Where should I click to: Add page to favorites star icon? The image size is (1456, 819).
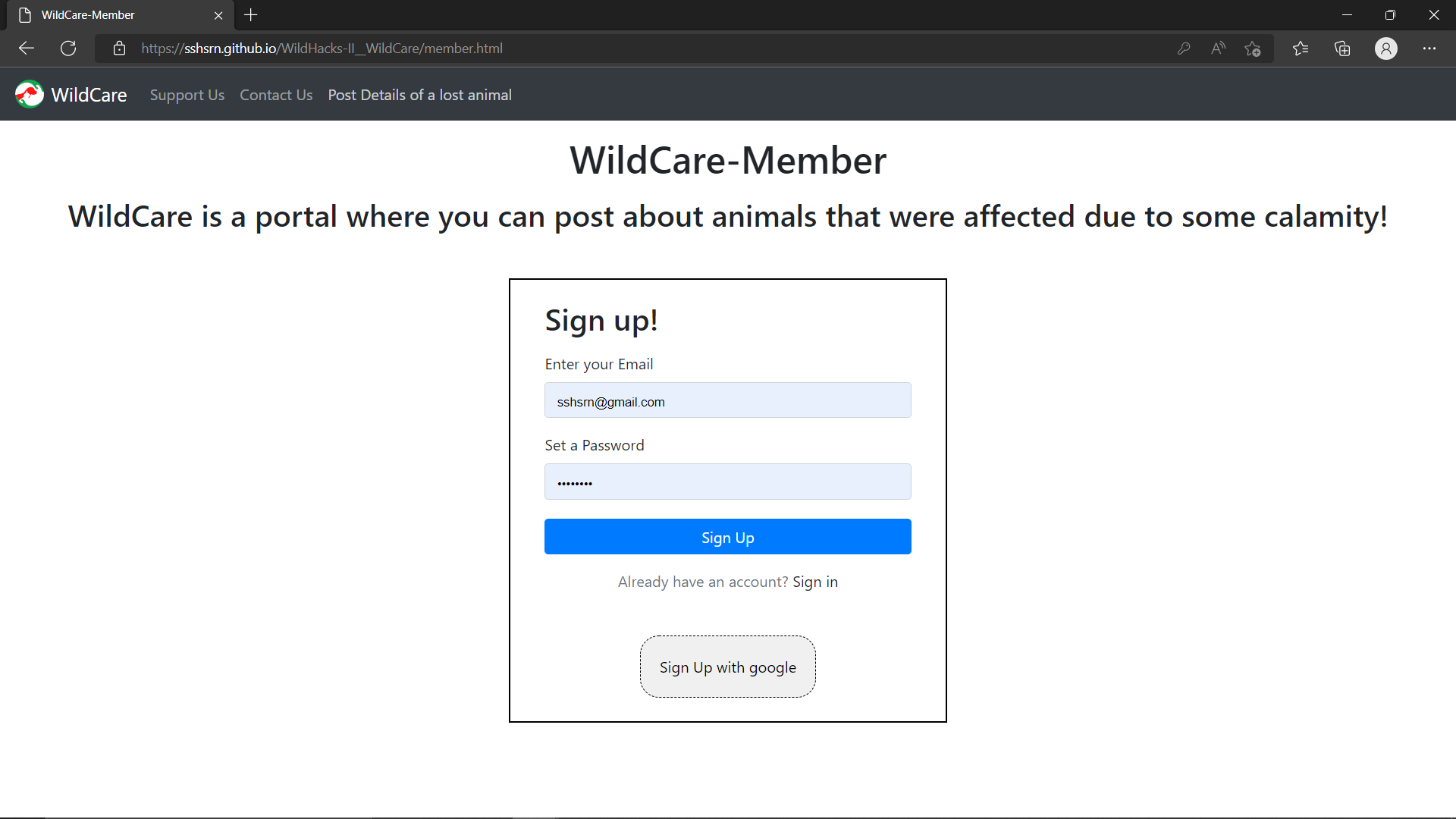coord(1253,49)
